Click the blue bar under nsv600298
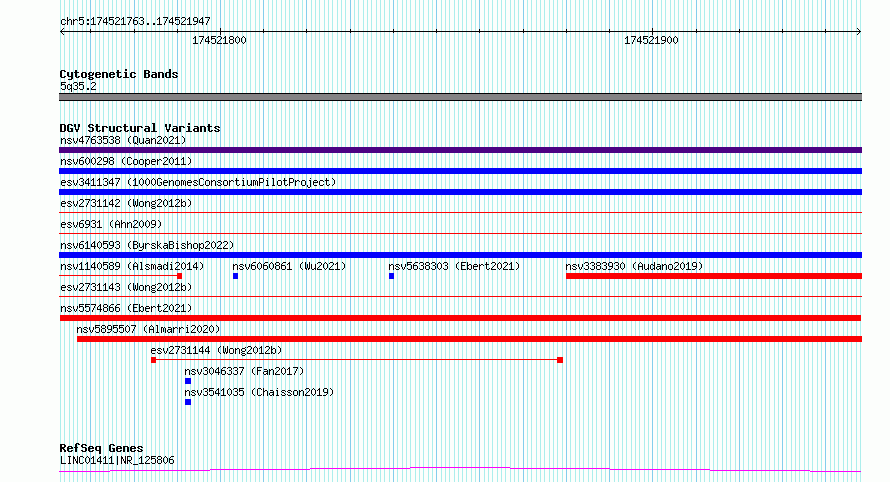The image size is (890, 482). tap(460, 171)
